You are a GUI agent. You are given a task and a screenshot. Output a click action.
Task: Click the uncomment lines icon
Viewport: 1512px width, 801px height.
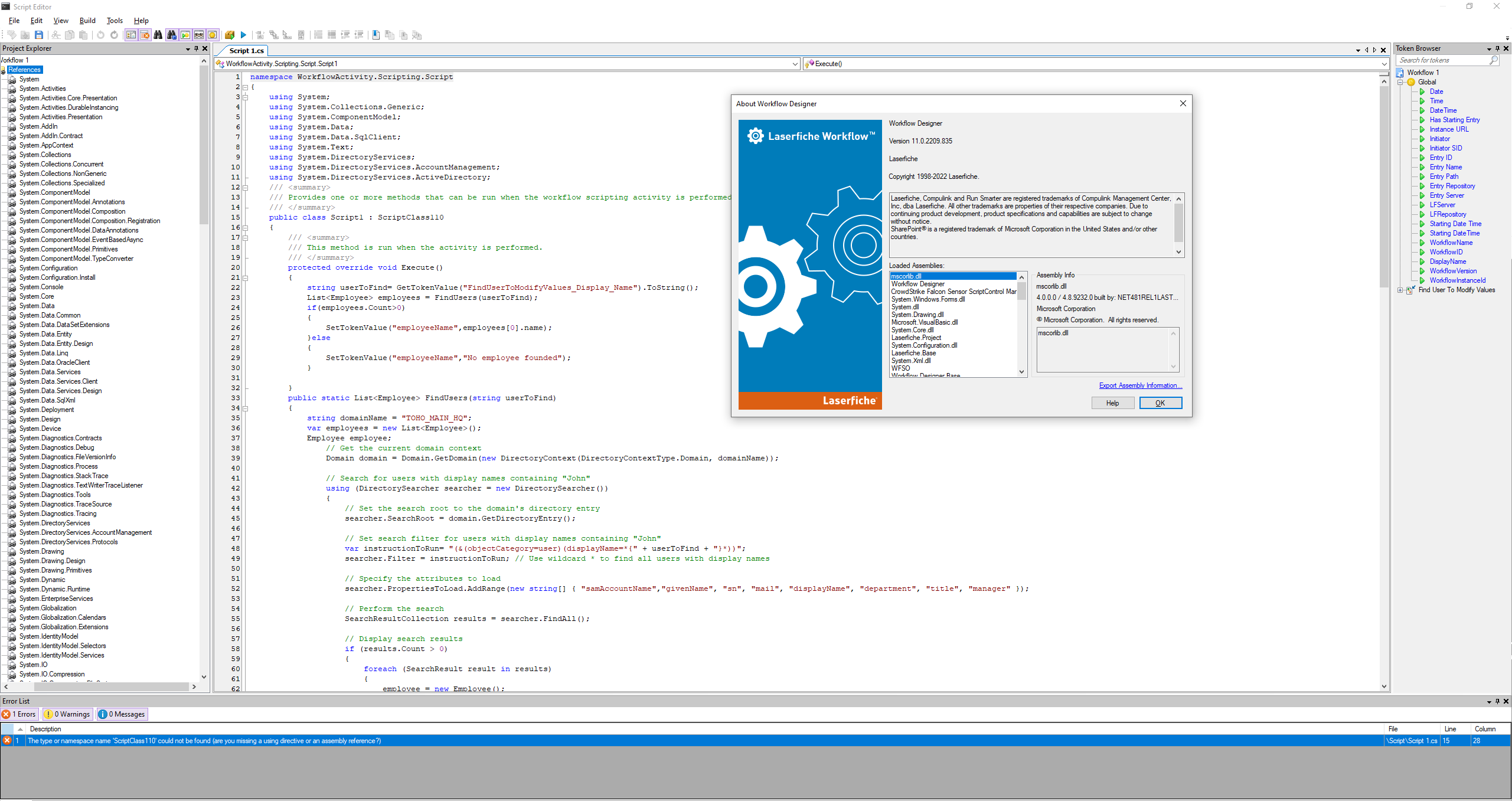coord(332,35)
